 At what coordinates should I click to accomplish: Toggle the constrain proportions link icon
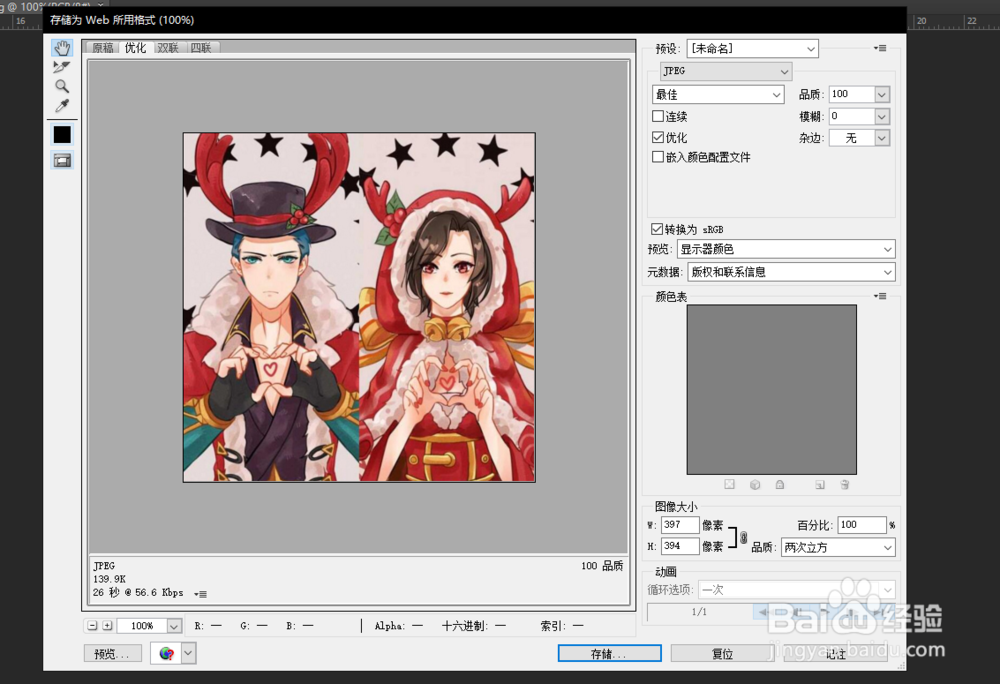[x=744, y=537]
